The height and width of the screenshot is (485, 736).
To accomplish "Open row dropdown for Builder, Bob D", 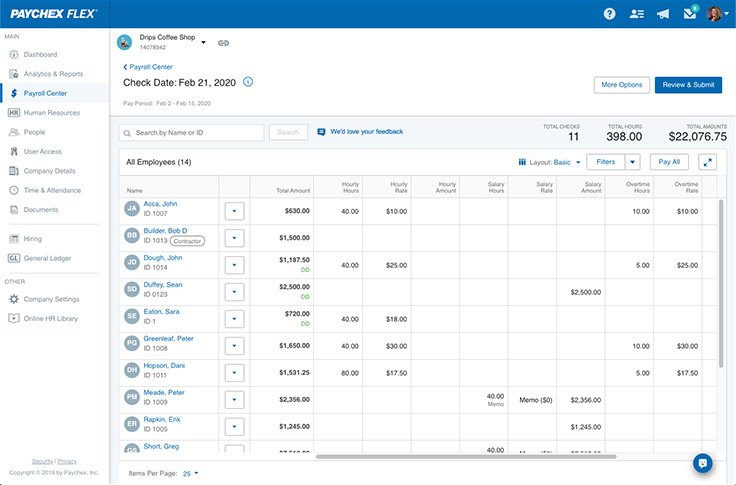I will click(234, 238).
